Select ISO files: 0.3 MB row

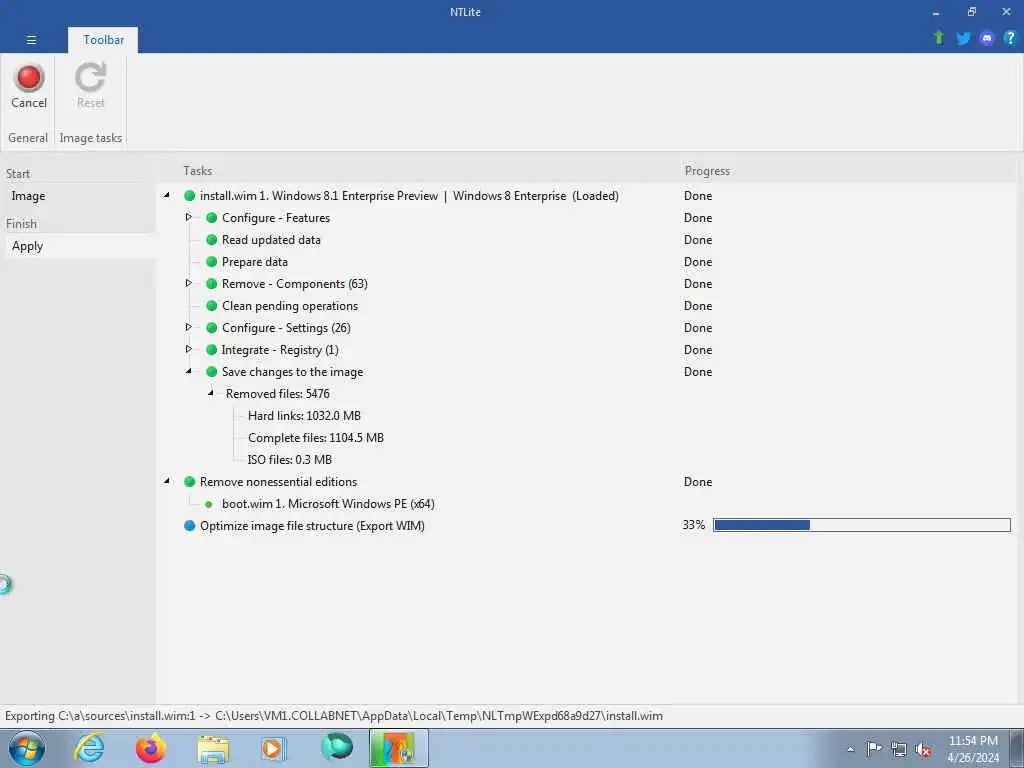[x=289, y=460]
